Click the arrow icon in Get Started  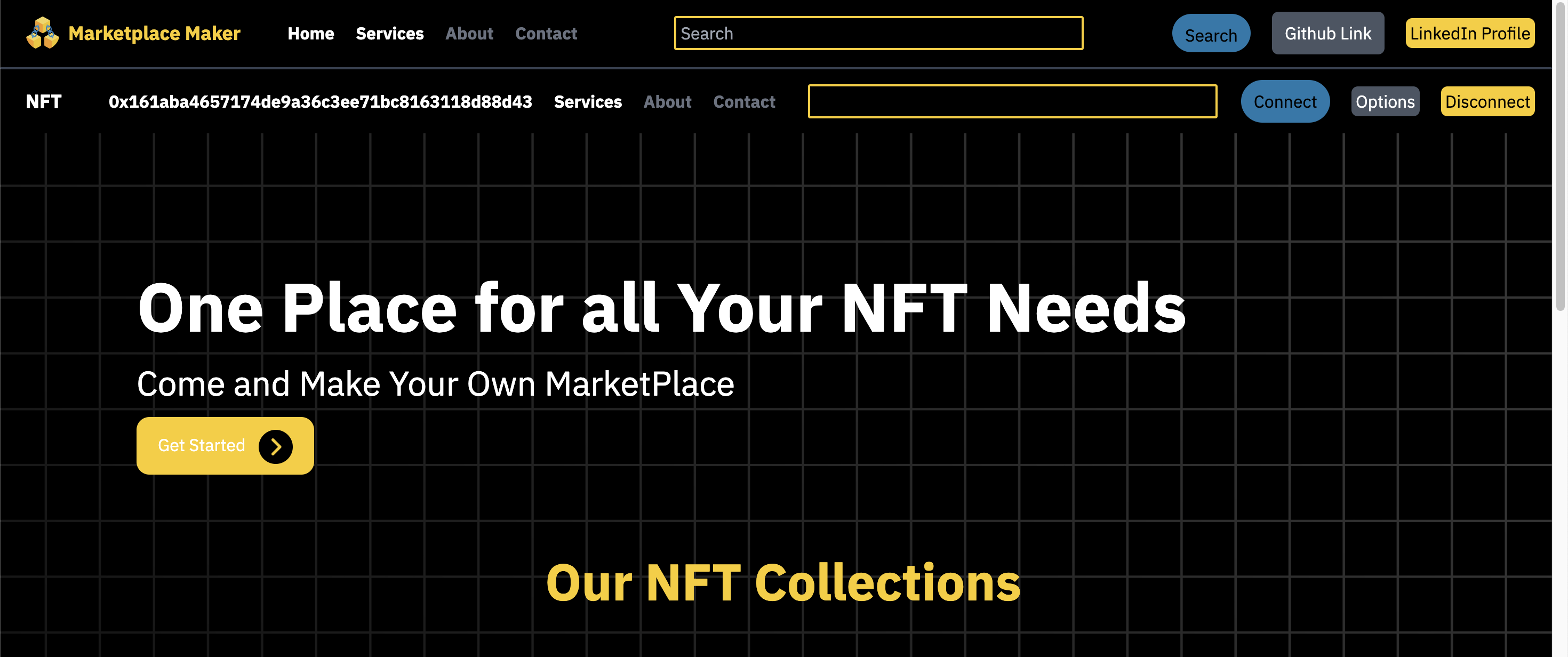click(x=275, y=446)
